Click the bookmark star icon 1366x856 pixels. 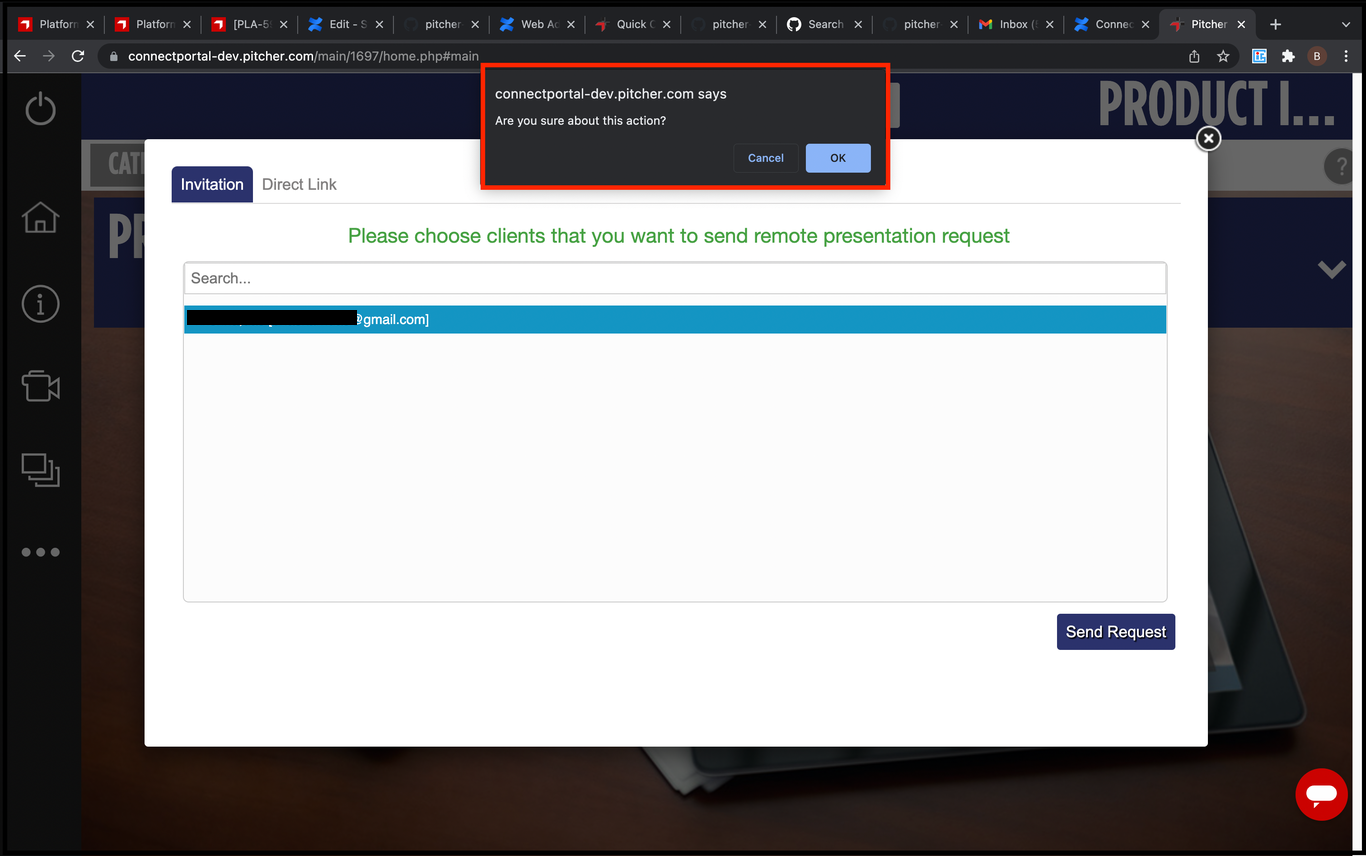[1222, 57]
